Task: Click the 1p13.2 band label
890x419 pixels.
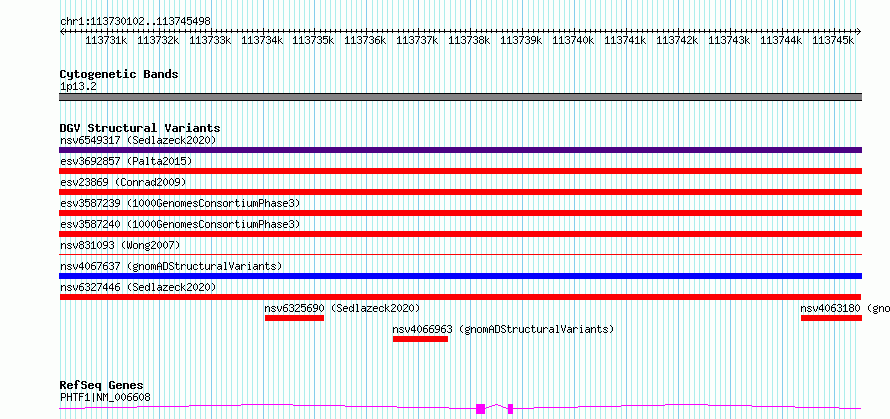Action: 78,87
